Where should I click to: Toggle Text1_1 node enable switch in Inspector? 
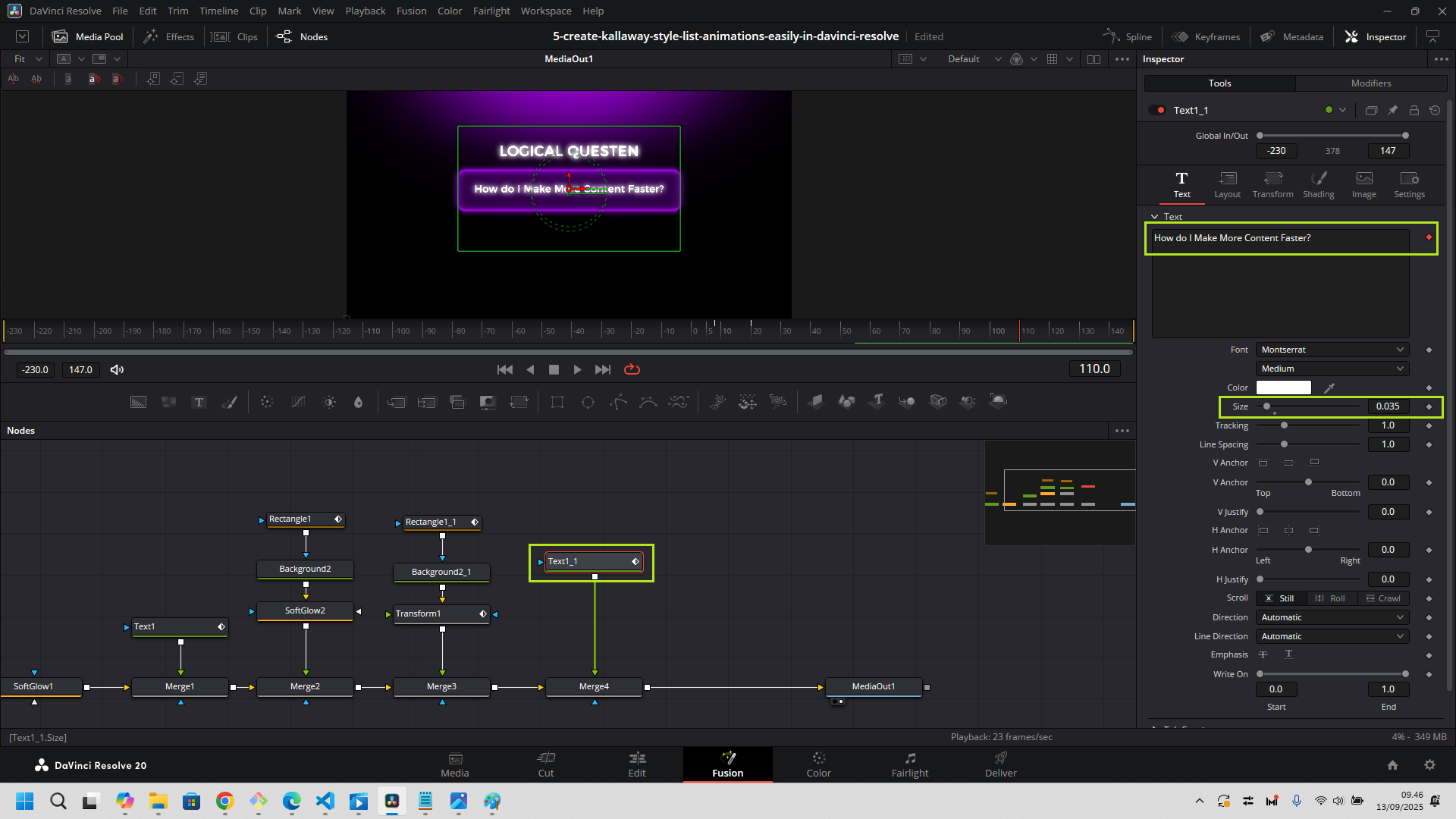[x=1156, y=110]
